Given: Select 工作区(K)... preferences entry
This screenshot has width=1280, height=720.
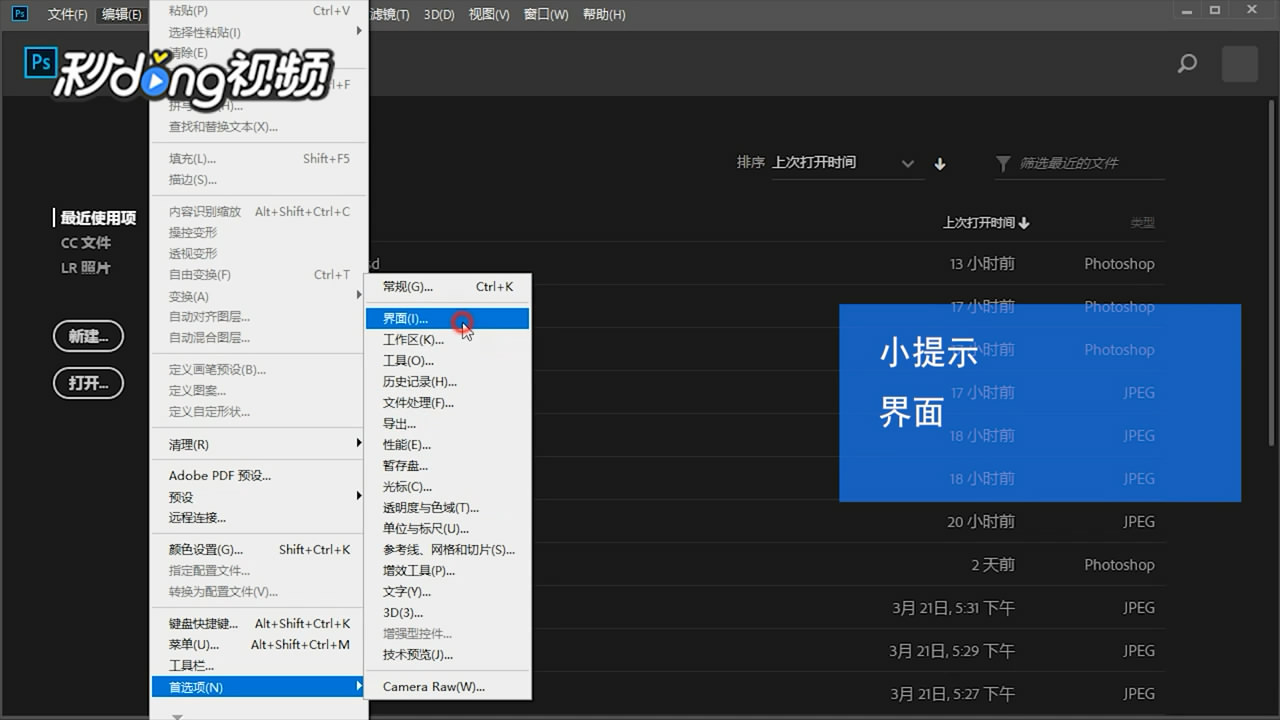Looking at the screenshot, I should [x=447, y=339].
